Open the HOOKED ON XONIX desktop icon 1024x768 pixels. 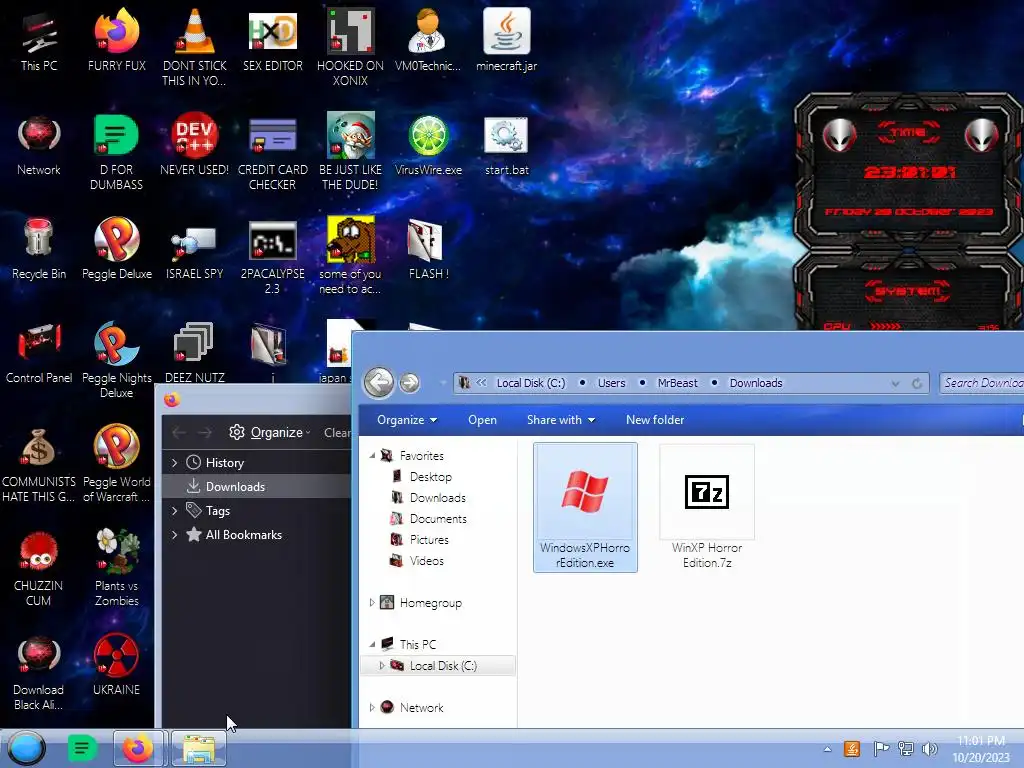[x=350, y=47]
